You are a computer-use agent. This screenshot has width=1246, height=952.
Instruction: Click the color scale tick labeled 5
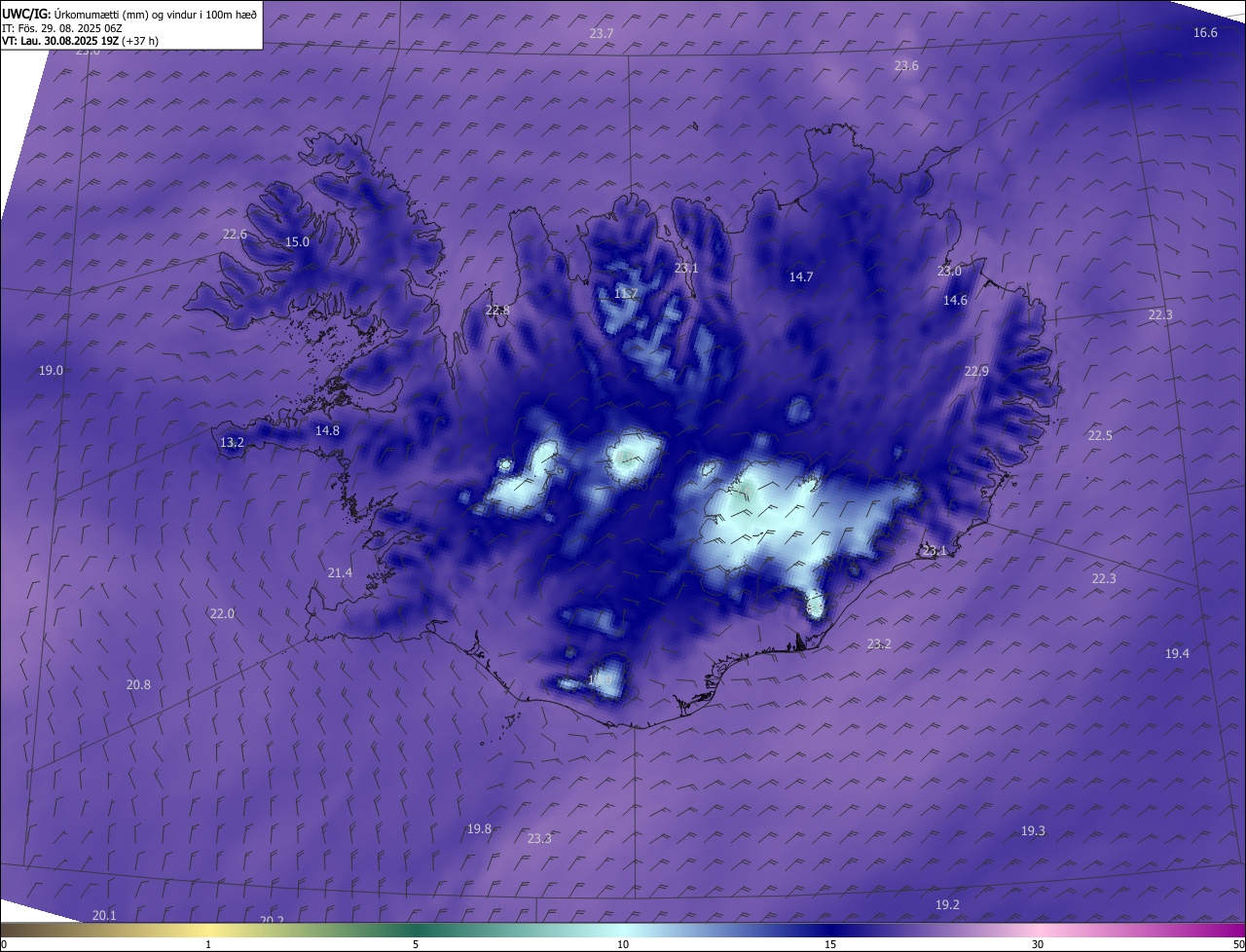point(416,945)
